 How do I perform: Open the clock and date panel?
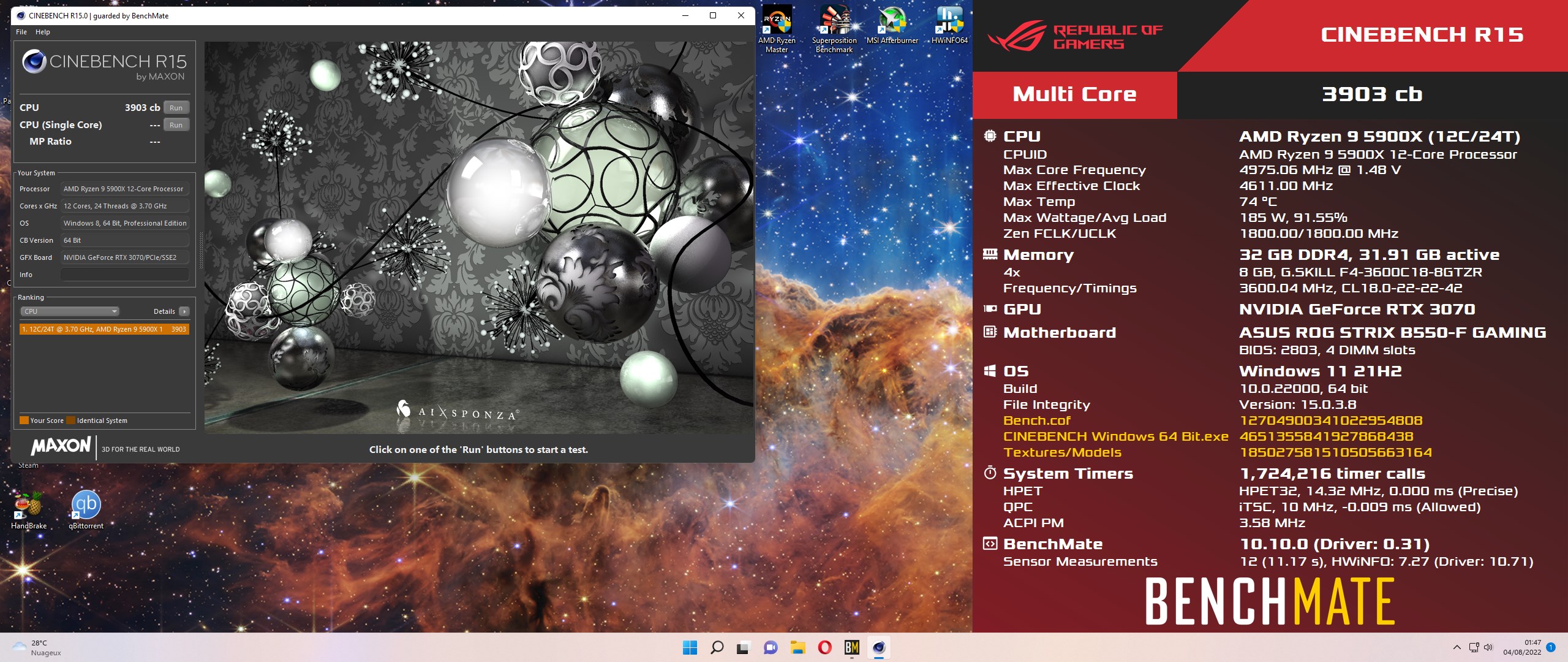tap(1522, 647)
